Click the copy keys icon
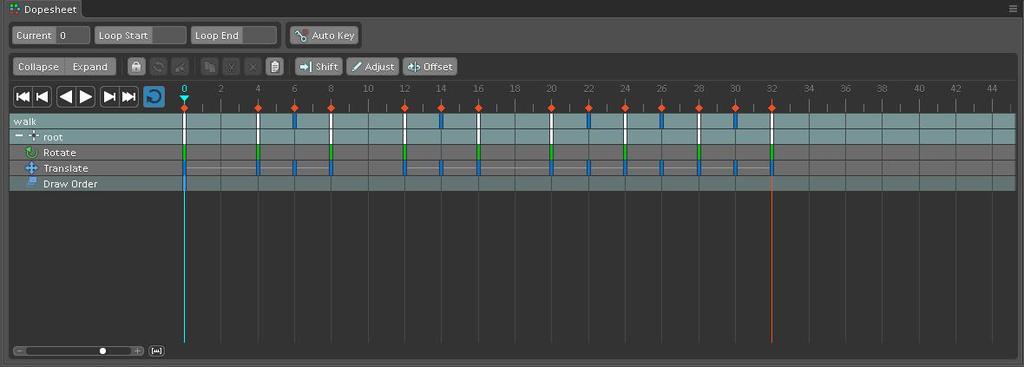This screenshot has width=1024, height=367. (209, 67)
